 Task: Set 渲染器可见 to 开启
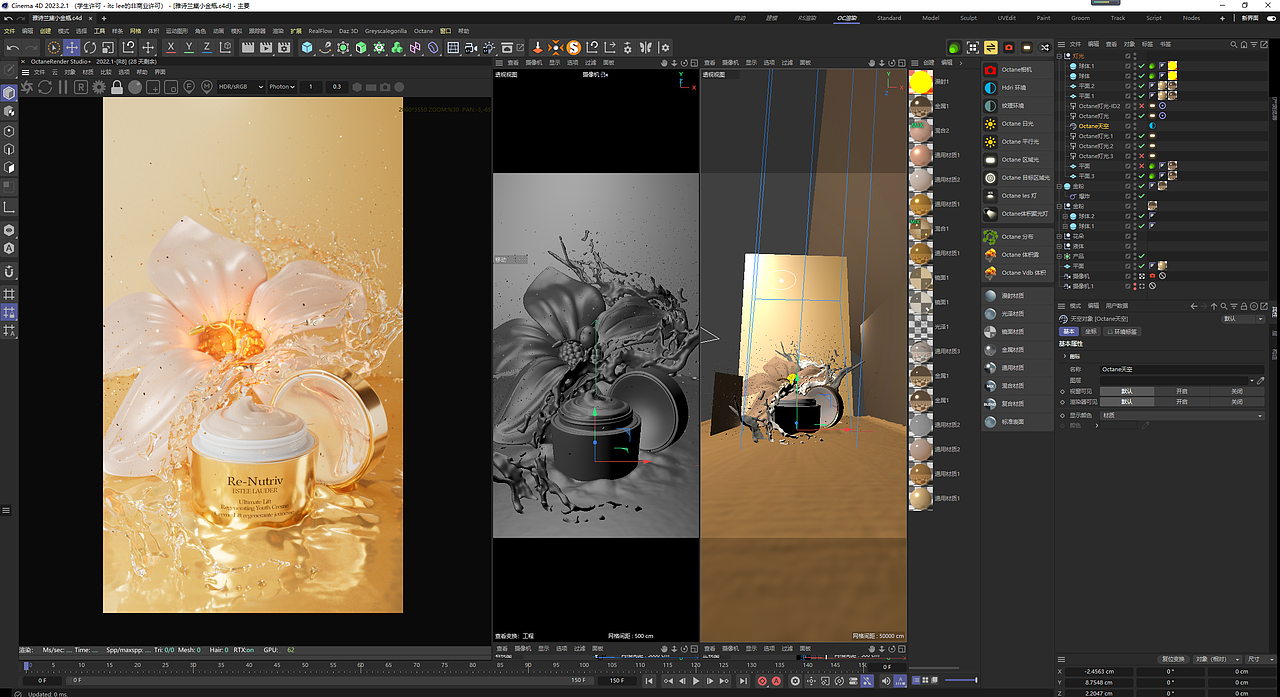coord(1182,401)
